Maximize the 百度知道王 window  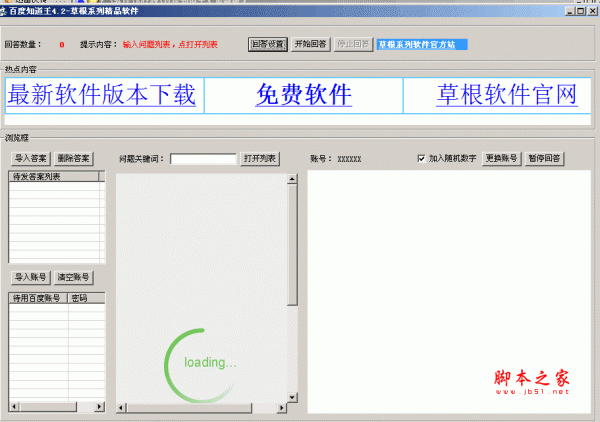(x=580, y=11)
